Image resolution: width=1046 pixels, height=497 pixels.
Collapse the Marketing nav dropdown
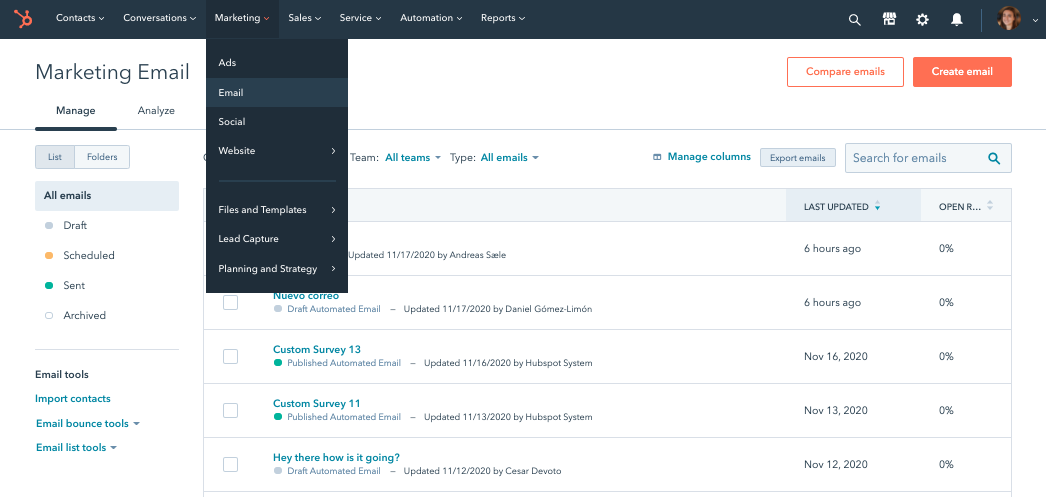pyautogui.click(x=242, y=19)
